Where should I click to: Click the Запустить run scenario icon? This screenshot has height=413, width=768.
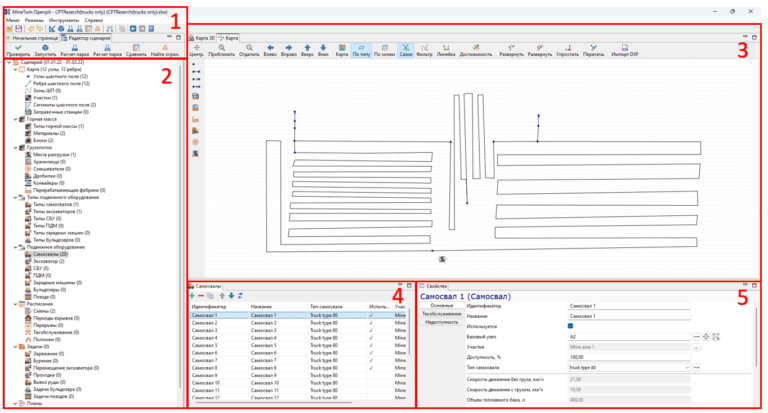tap(45, 48)
